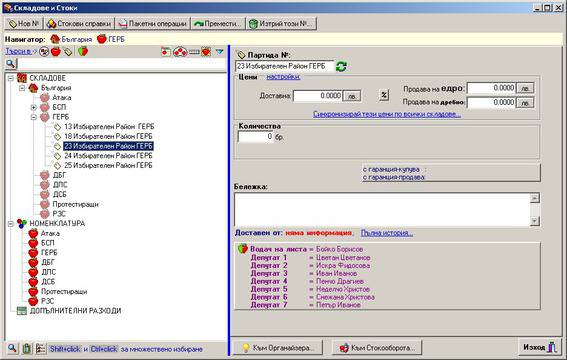Select 'Протестиращи' warehouse in tree

pyautogui.click(x=75, y=204)
